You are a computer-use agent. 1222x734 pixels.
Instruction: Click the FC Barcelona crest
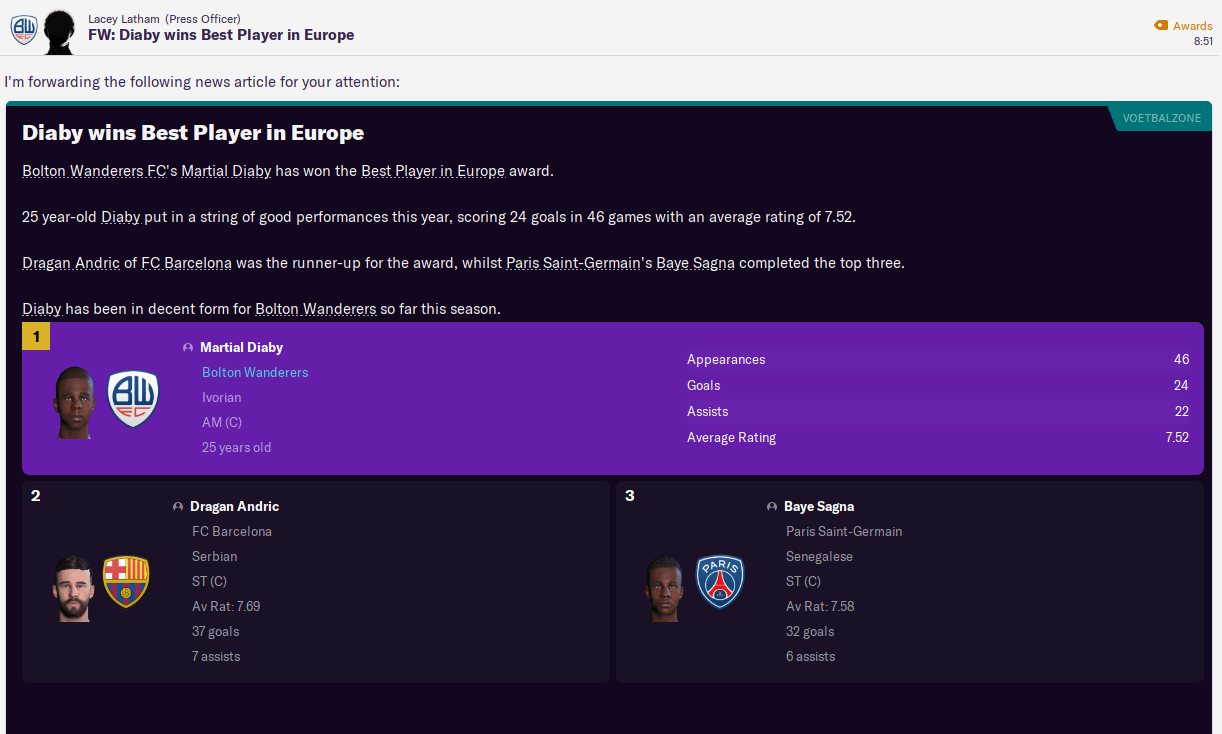click(126, 582)
